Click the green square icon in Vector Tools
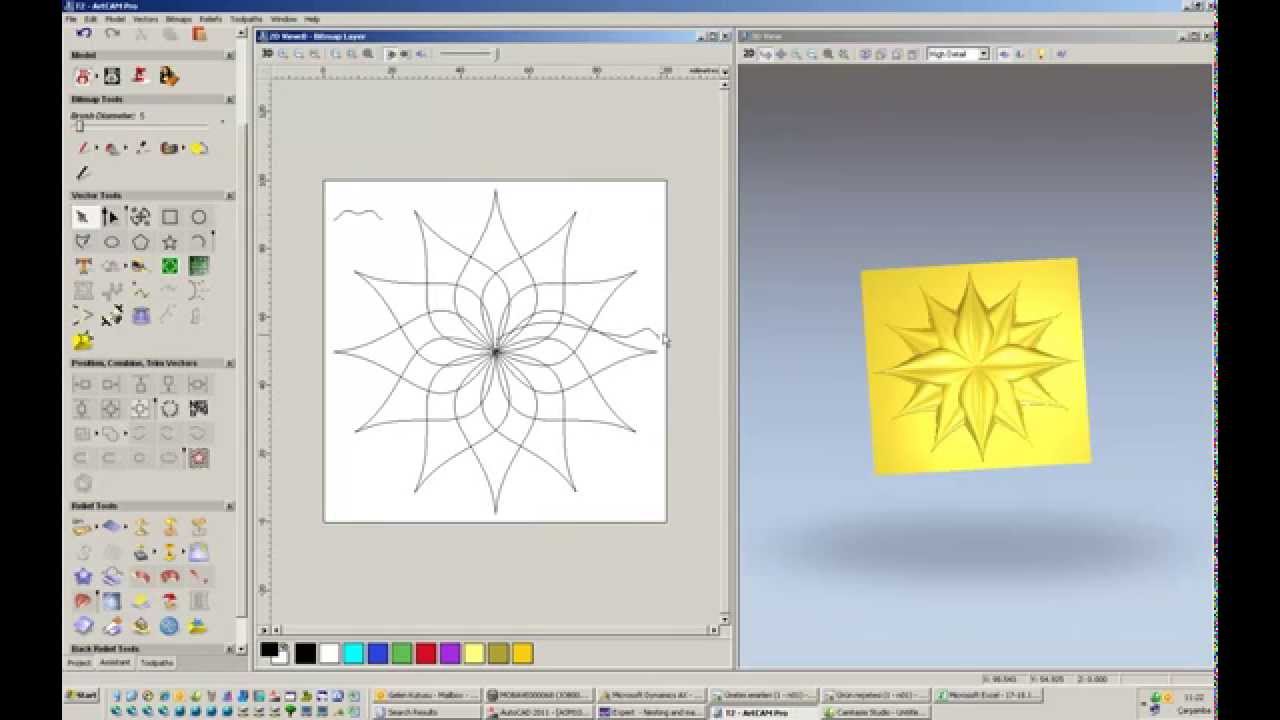This screenshot has height=720, width=1280. click(x=170, y=266)
